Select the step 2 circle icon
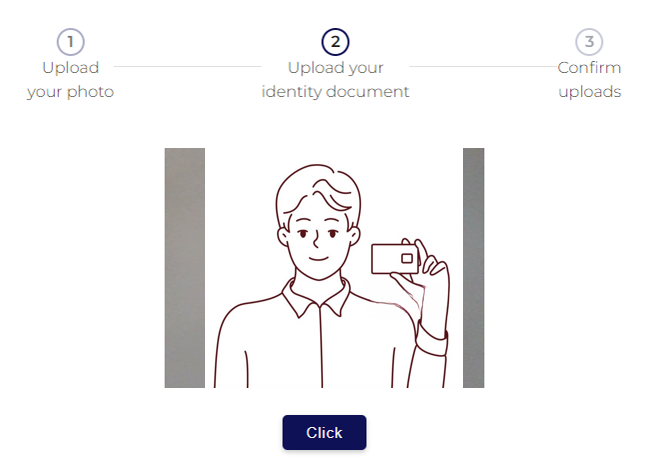This screenshot has height=465, width=647. [x=335, y=42]
